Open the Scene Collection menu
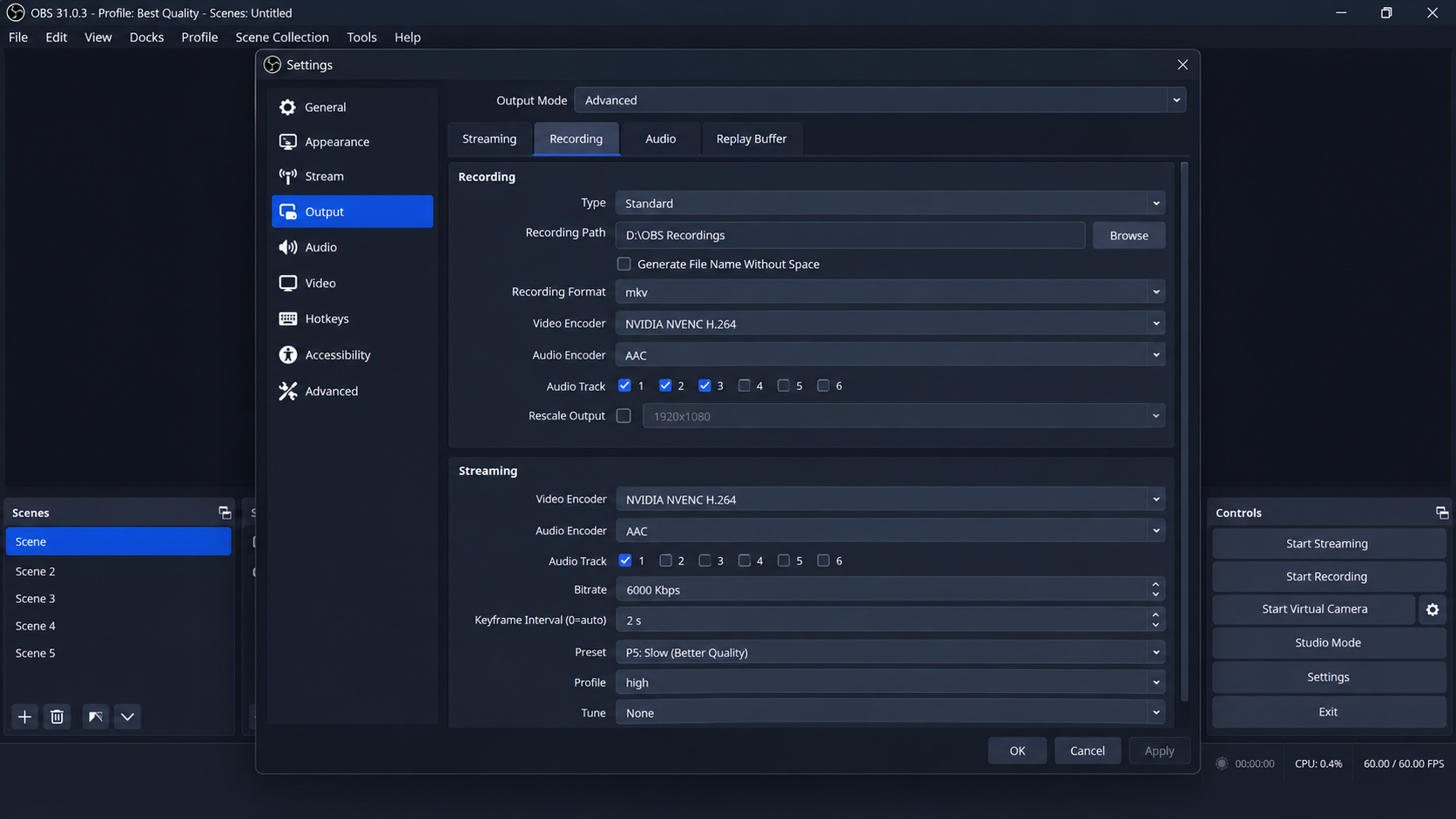Screen dimensions: 1456x819 coord(282,37)
